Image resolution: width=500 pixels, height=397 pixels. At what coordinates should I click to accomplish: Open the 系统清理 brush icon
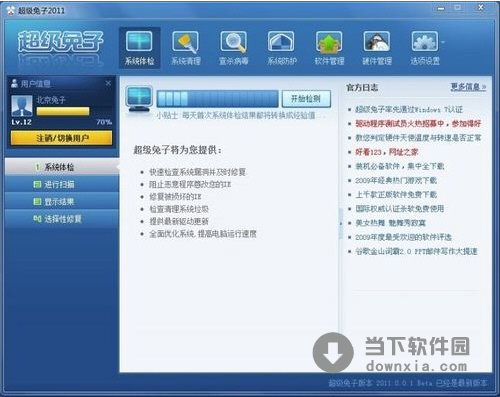pos(186,48)
